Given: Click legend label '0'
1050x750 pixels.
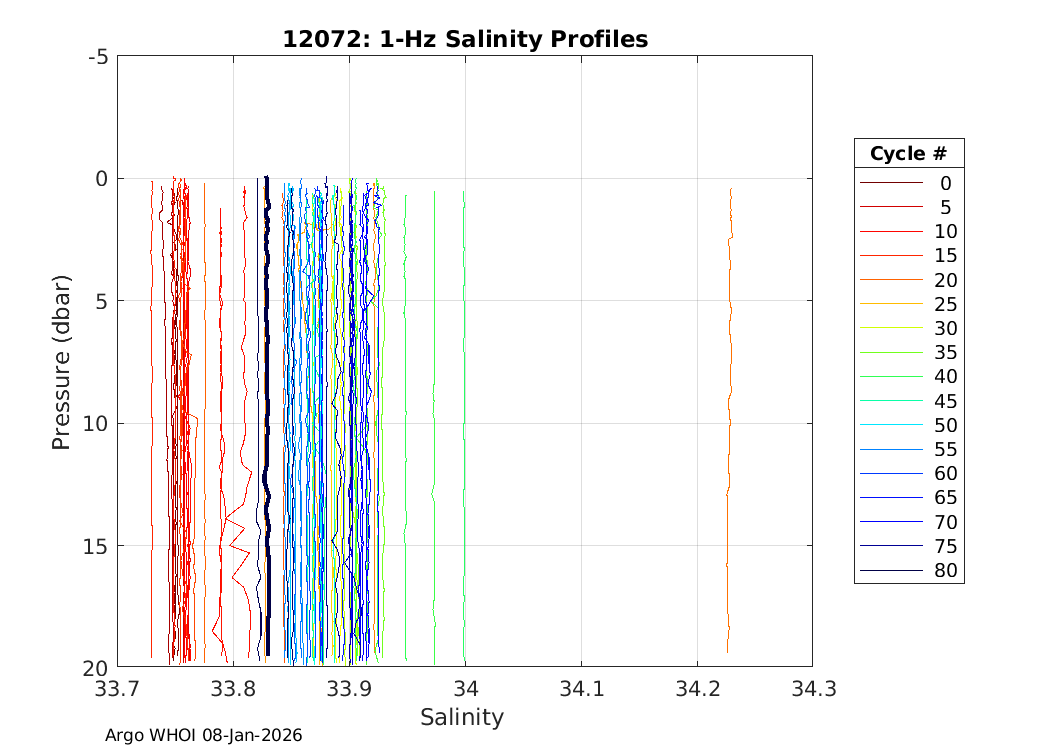Looking at the screenshot, I should tap(945, 183).
